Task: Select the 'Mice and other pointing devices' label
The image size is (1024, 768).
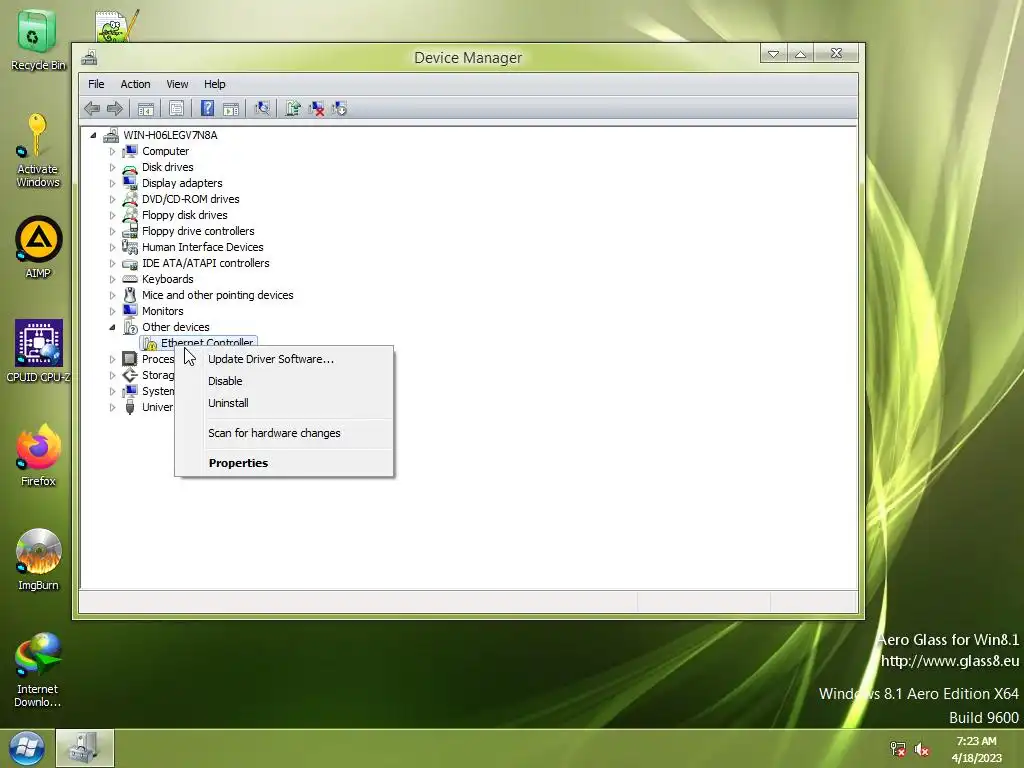Action: click(217, 295)
